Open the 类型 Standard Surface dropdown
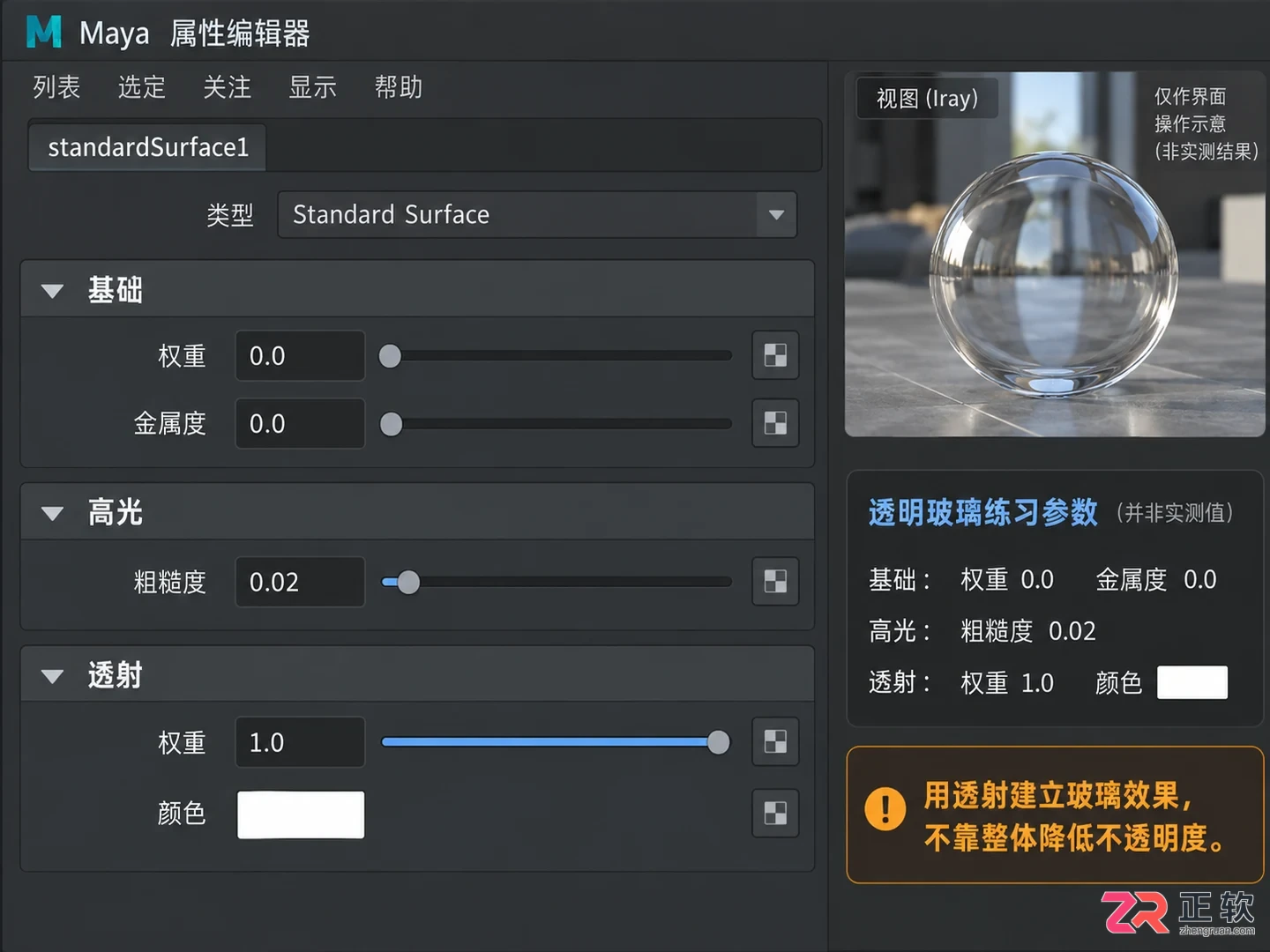 click(x=537, y=214)
